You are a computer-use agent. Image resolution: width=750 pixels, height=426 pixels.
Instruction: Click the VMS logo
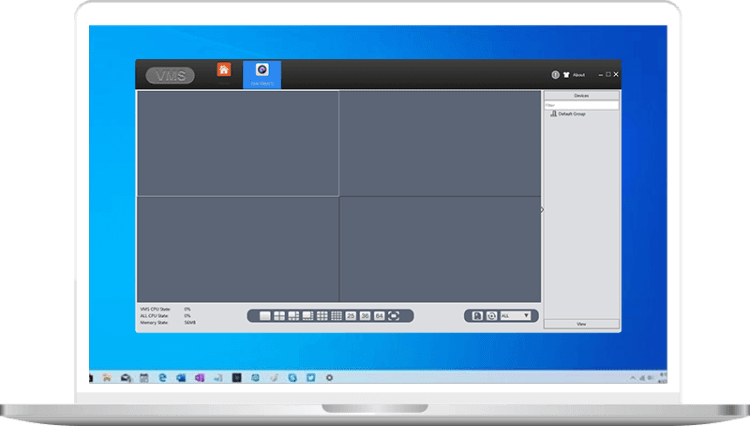[x=170, y=75]
